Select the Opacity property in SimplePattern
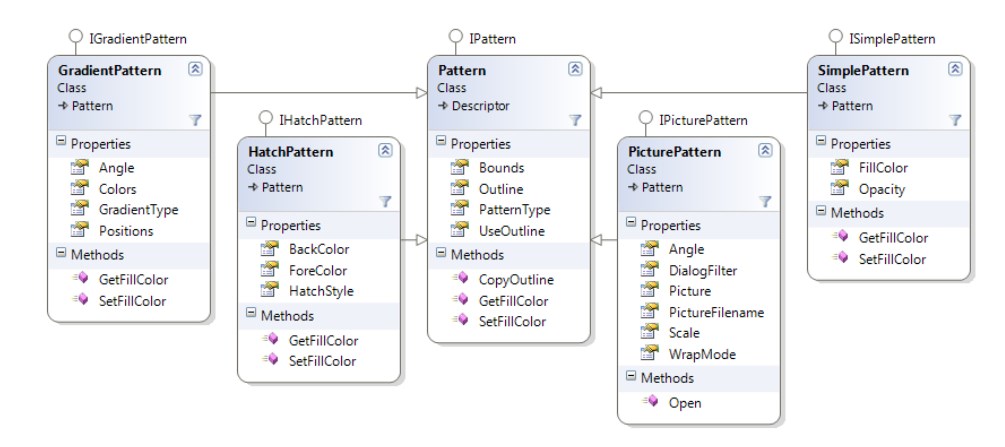This screenshot has width=1005, height=447. pos(881,189)
